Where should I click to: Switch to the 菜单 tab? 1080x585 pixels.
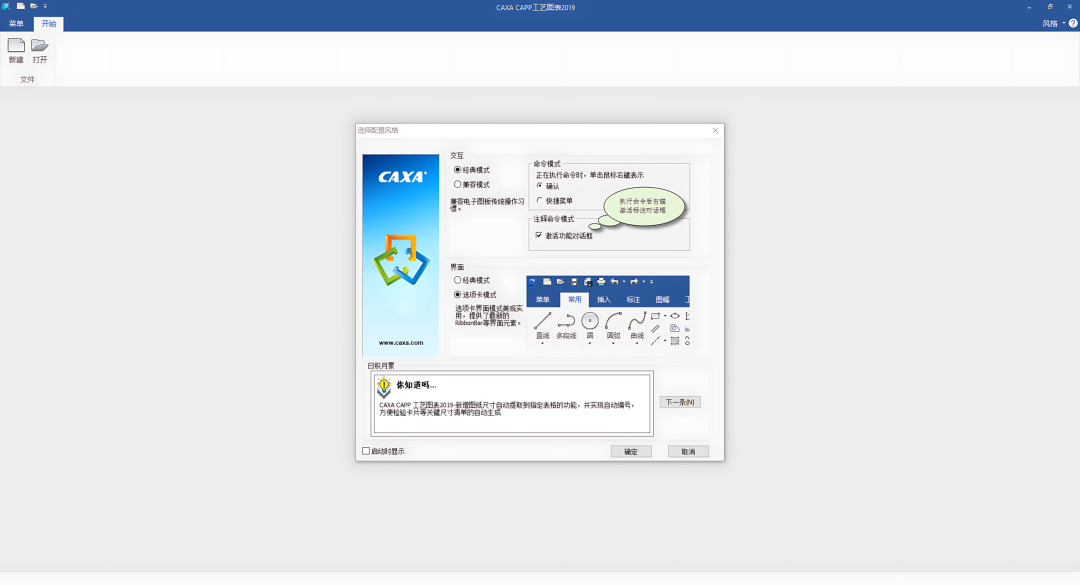tap(16, 23)
